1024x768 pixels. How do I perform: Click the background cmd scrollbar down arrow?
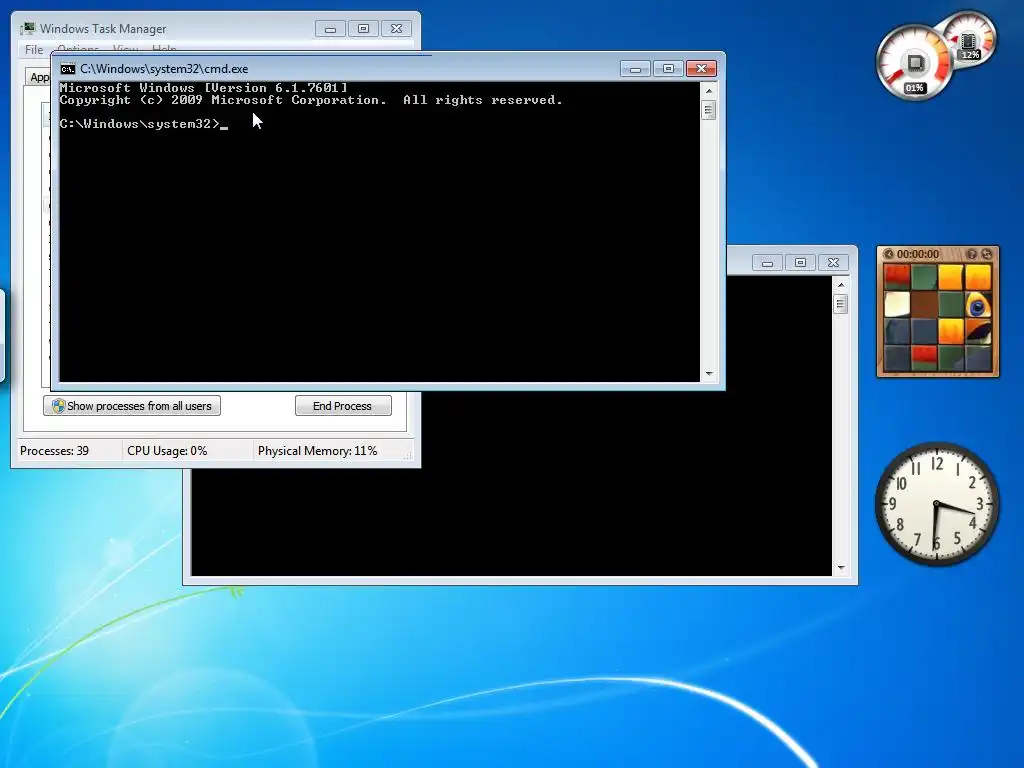tap(841, 568)
